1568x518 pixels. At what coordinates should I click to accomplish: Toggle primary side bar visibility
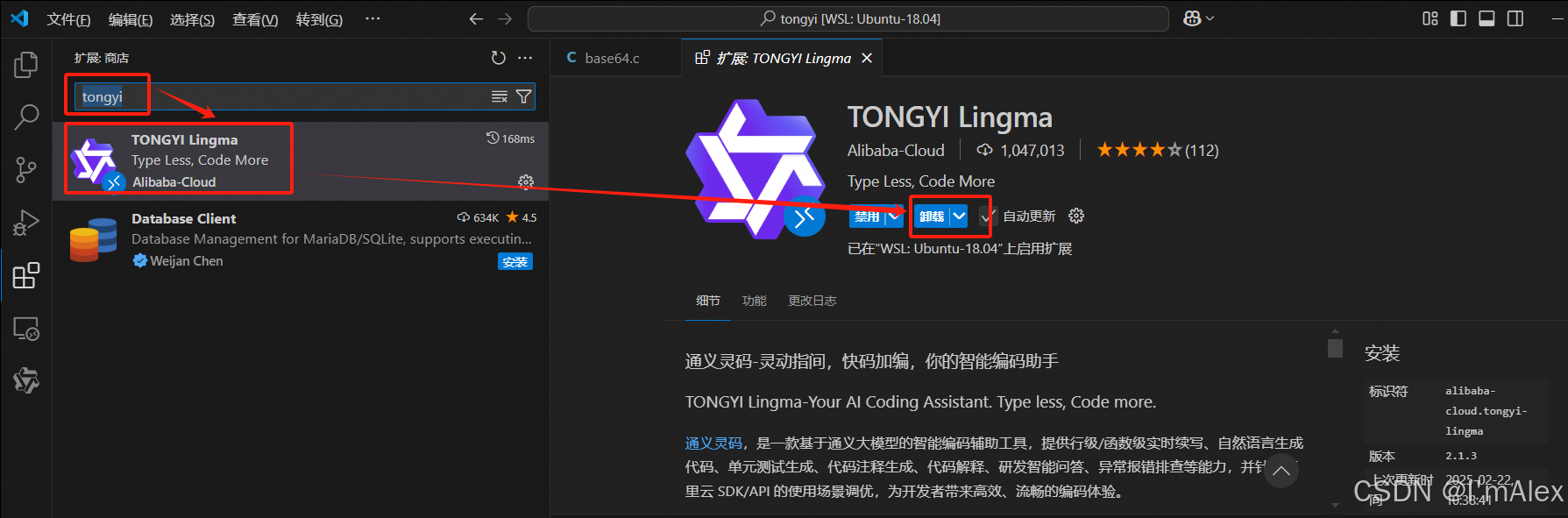[1458, 18]
